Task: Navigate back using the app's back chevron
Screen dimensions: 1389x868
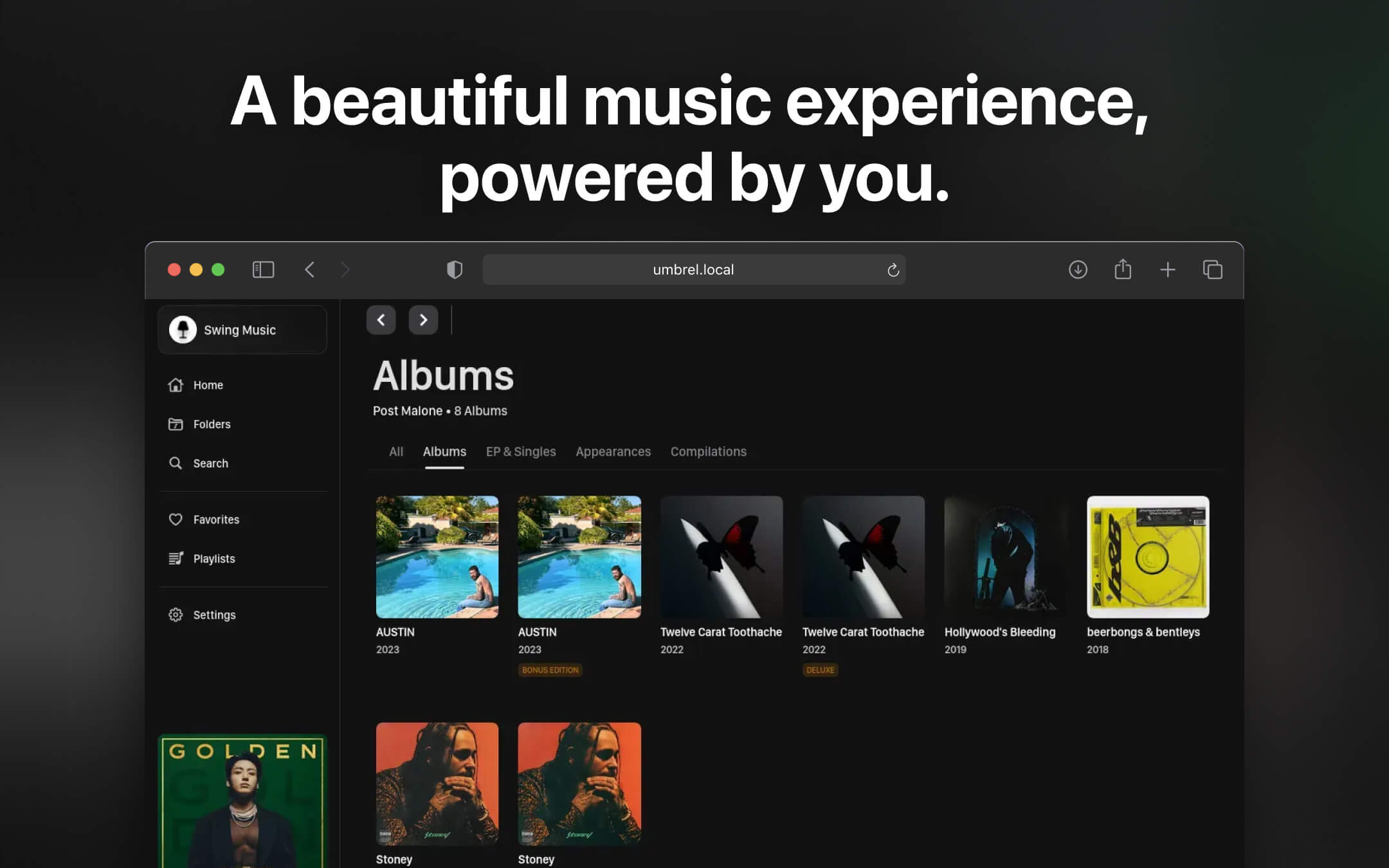Action: click(381, 320)
